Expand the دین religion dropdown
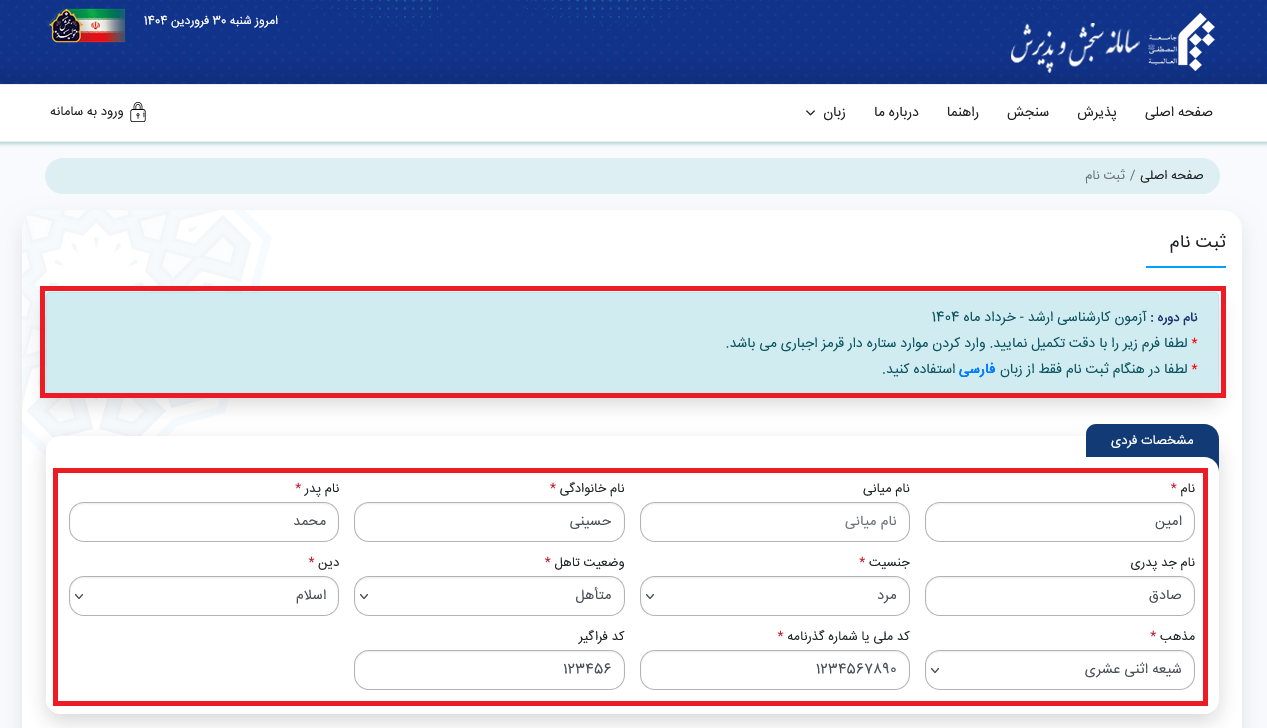 (204, 596)
